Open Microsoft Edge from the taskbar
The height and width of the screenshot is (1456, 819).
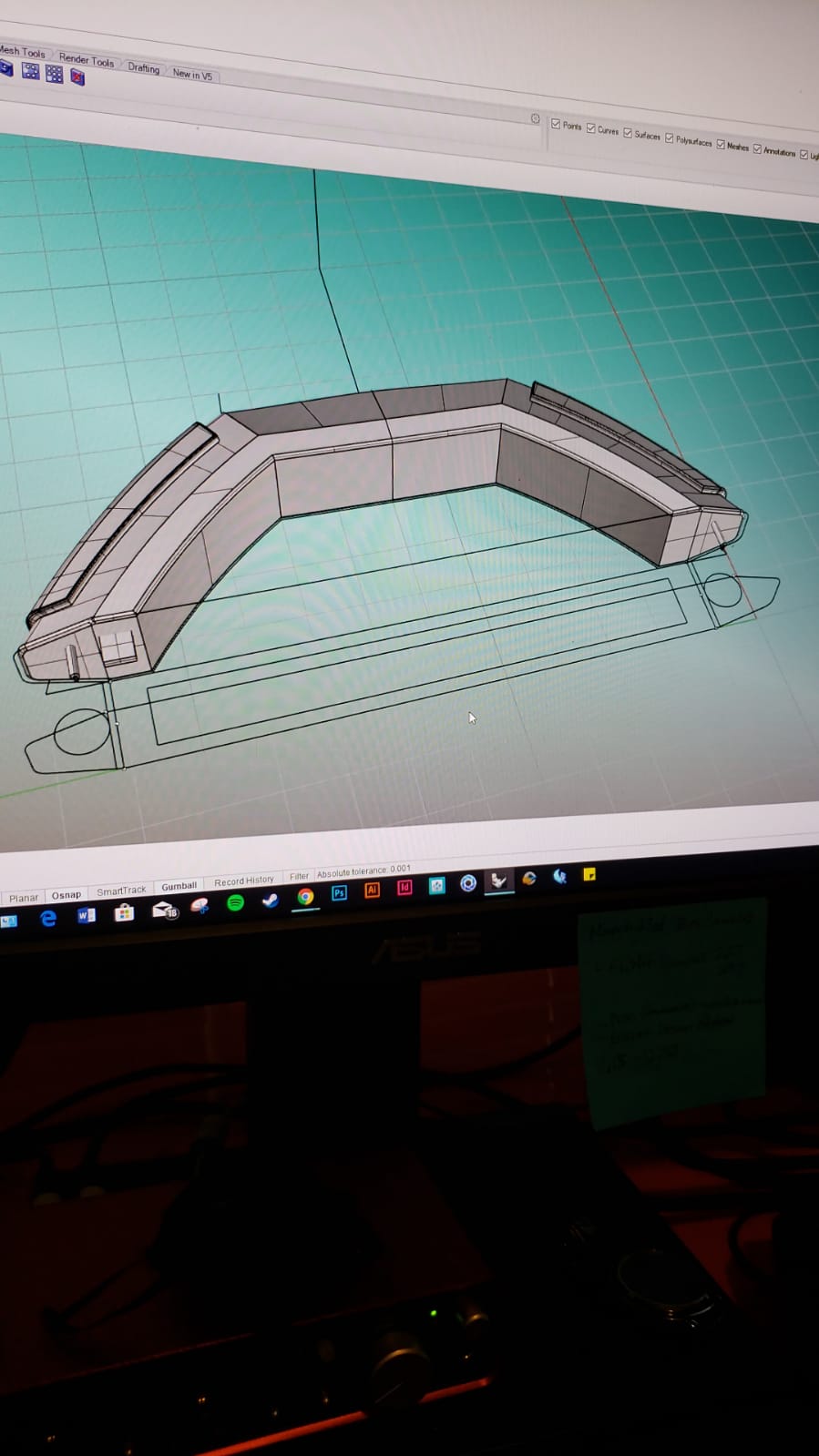tap(48, 918)
